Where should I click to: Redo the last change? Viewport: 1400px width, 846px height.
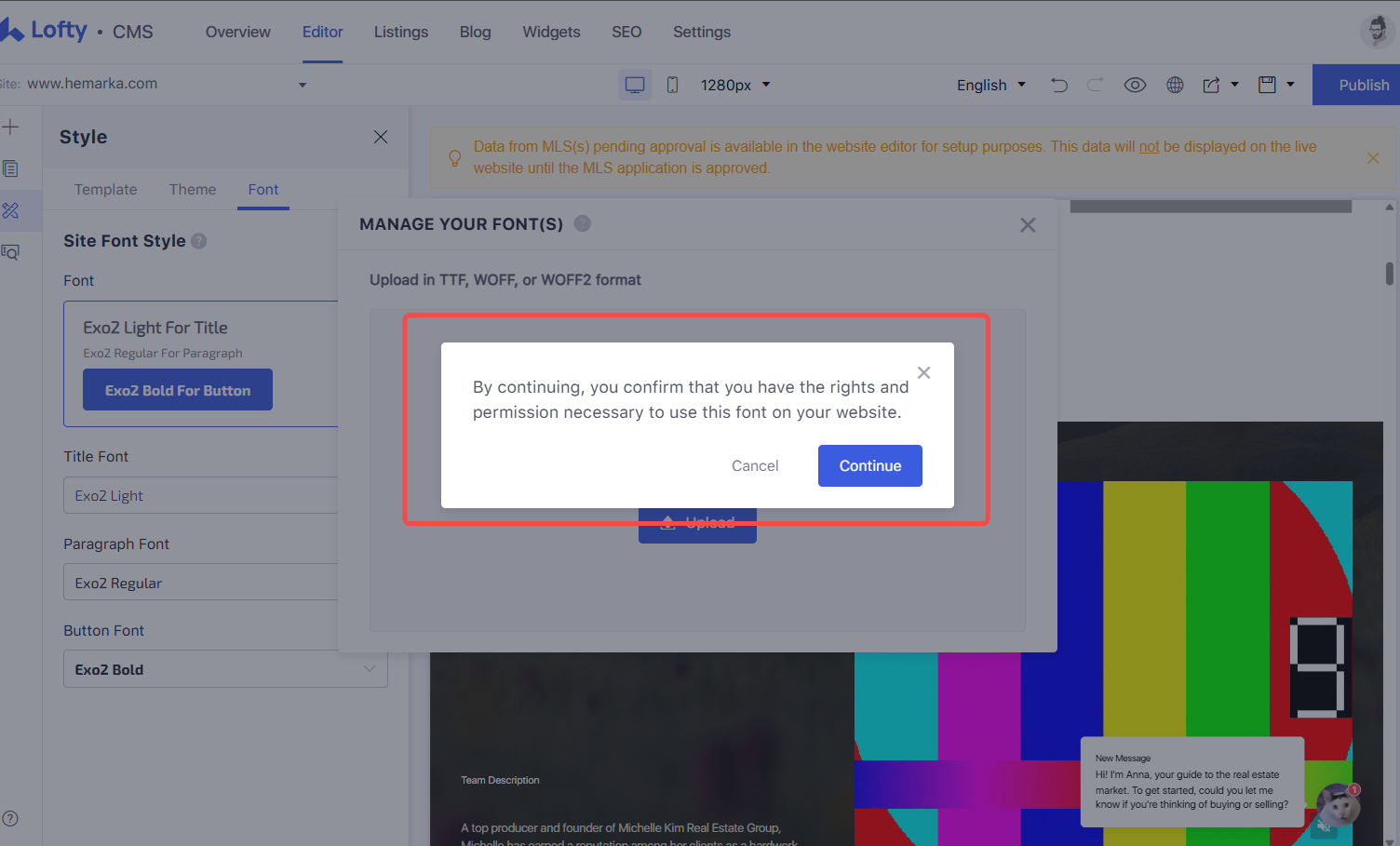click(1096, 85)
